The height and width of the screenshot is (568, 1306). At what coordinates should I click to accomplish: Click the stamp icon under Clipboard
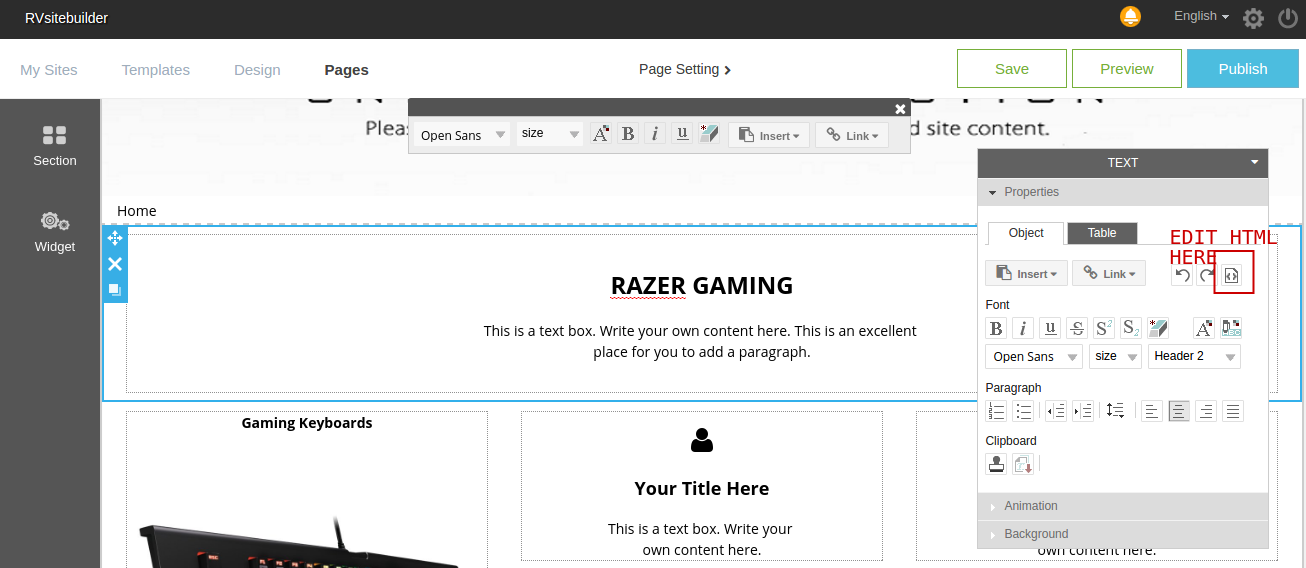click(x=996, y=464)
